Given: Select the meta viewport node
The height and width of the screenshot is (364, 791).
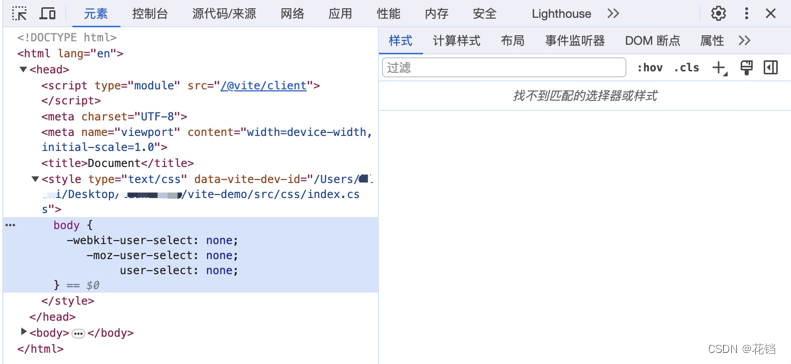Looking at the screenshot, I should (x=207, y=140).
